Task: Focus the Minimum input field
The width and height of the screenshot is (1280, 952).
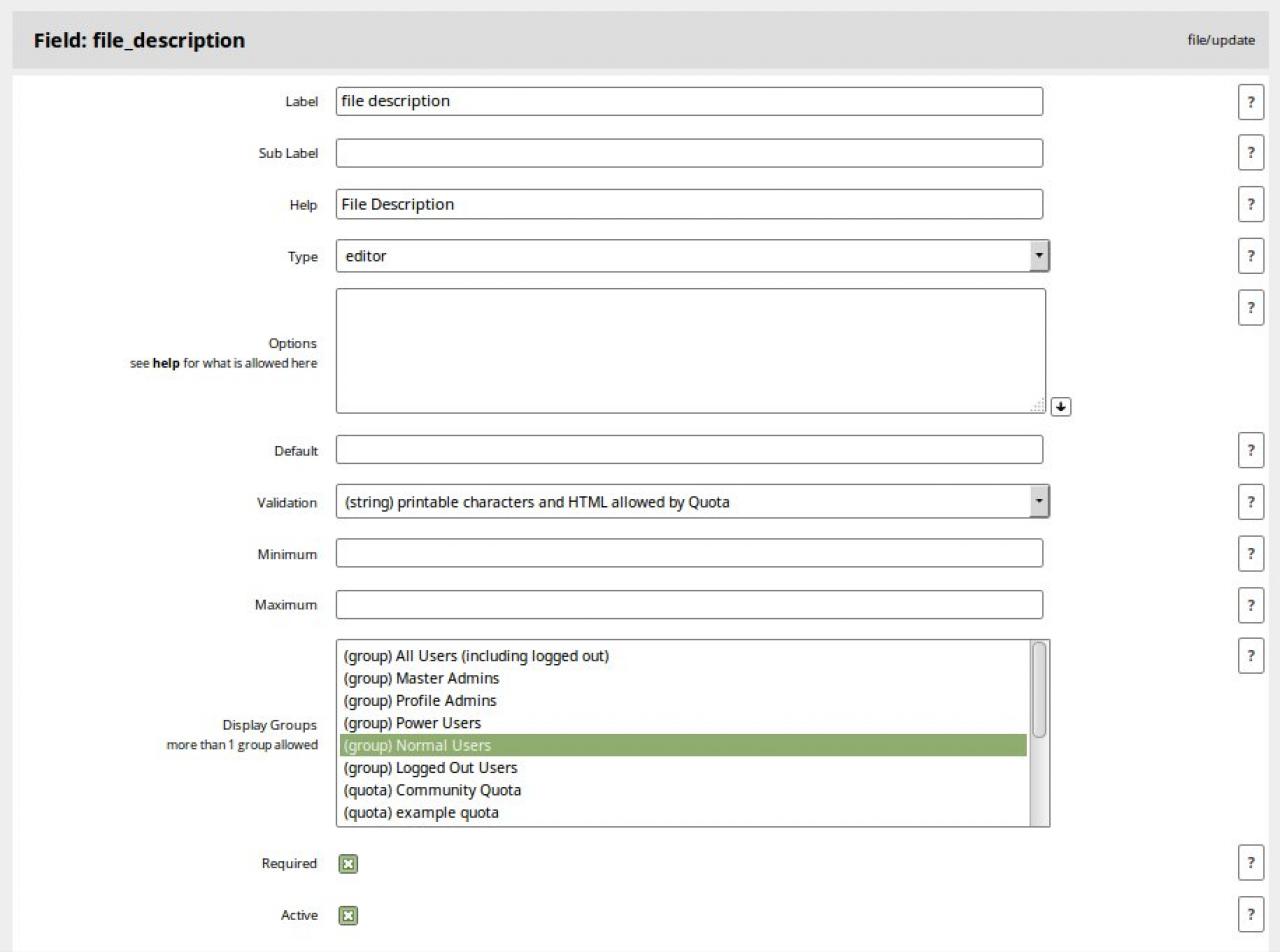Action: 689,553
